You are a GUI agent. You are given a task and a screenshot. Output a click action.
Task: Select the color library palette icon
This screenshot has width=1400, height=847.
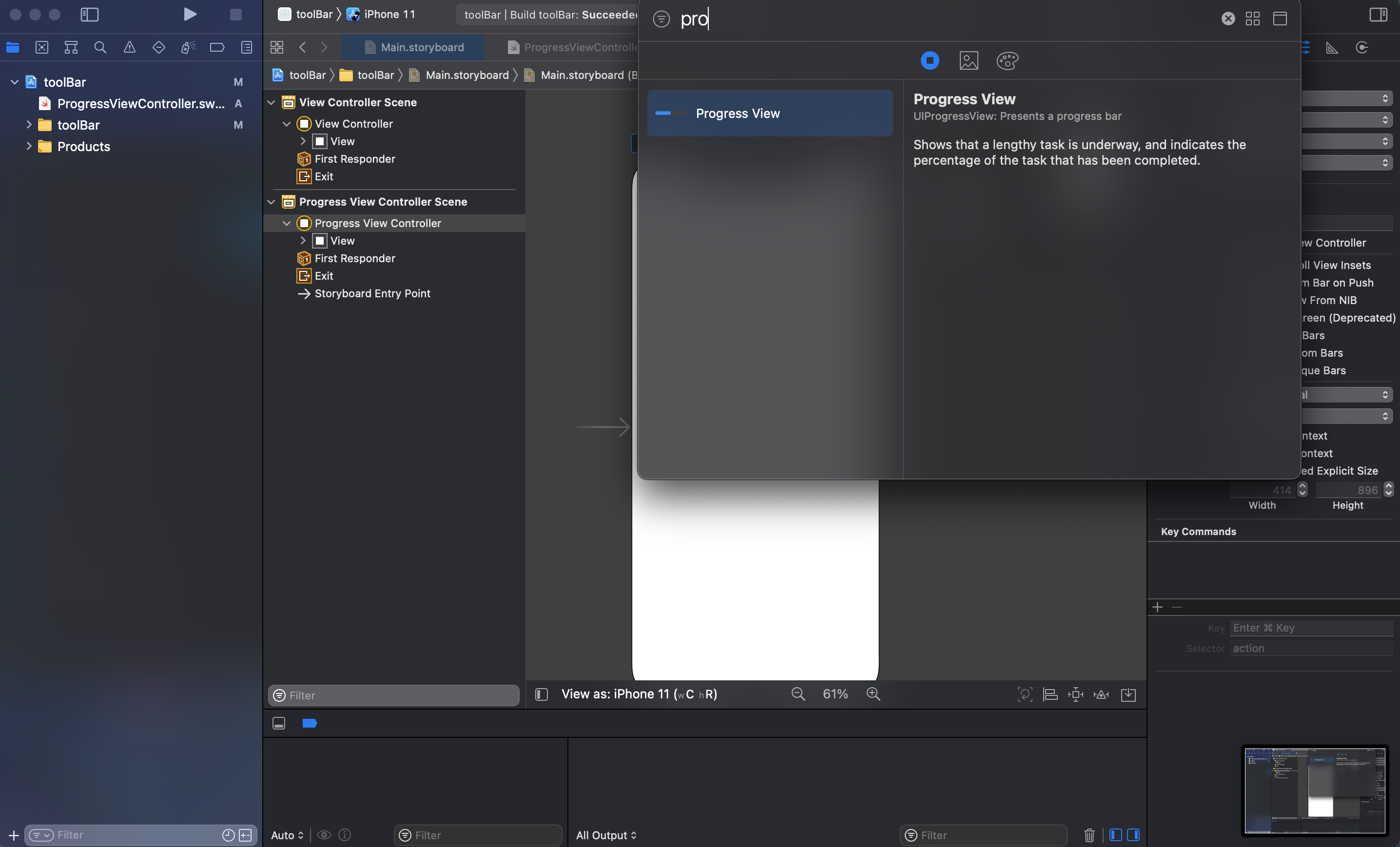pyautogui.click(x=1007, y=61)
